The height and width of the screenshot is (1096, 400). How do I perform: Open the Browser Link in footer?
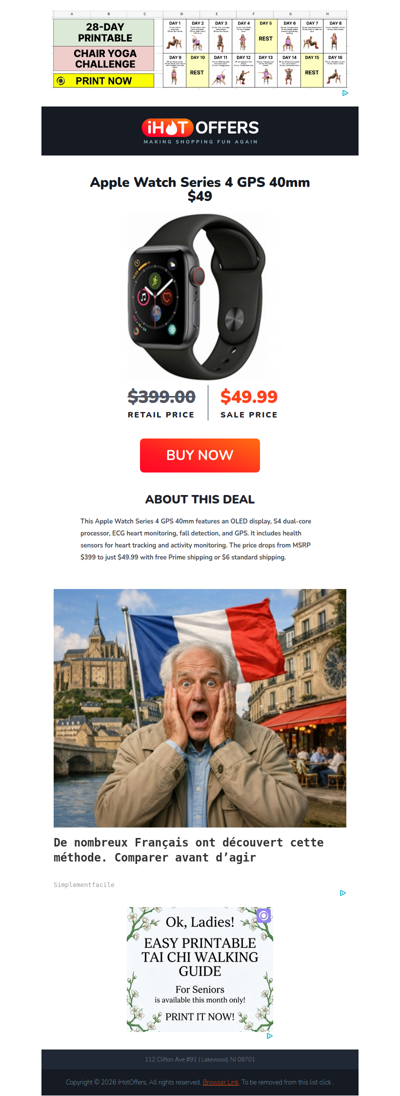(x=221, y=1082)
